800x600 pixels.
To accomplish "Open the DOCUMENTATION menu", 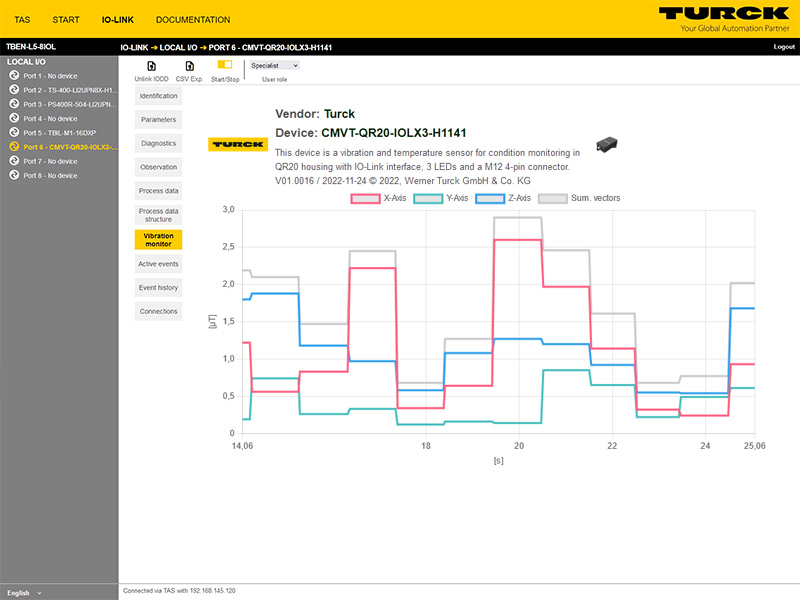I will pyautogui.click(x=193, y=20).
